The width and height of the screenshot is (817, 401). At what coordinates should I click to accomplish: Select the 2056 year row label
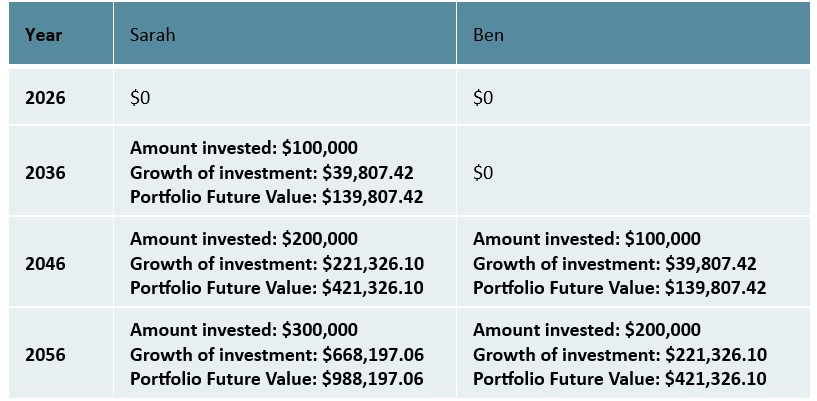tap(44, 355)
